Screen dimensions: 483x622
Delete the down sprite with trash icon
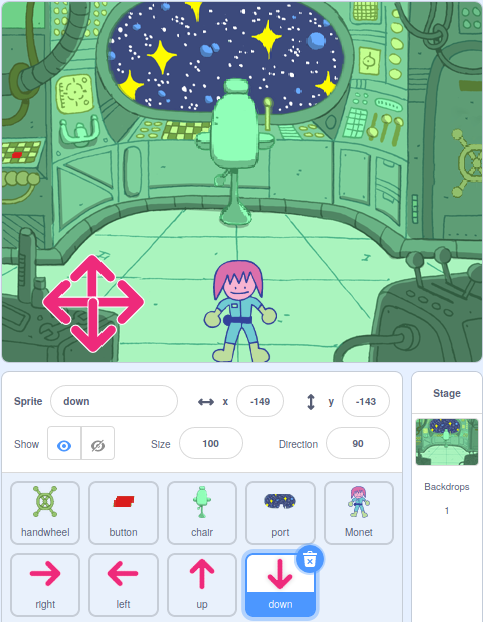310,560
